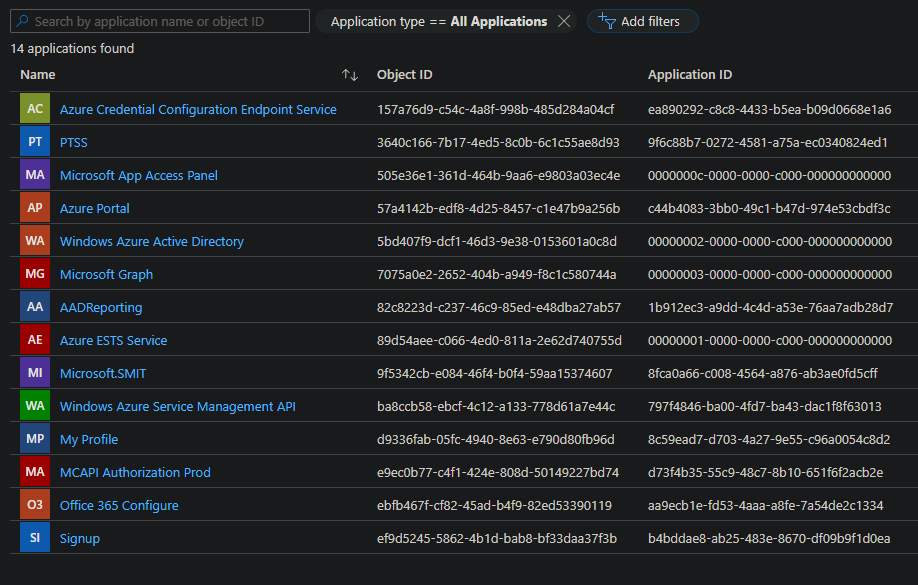Click the AE icon beside Azure ESTS Service

pos(35,340)
